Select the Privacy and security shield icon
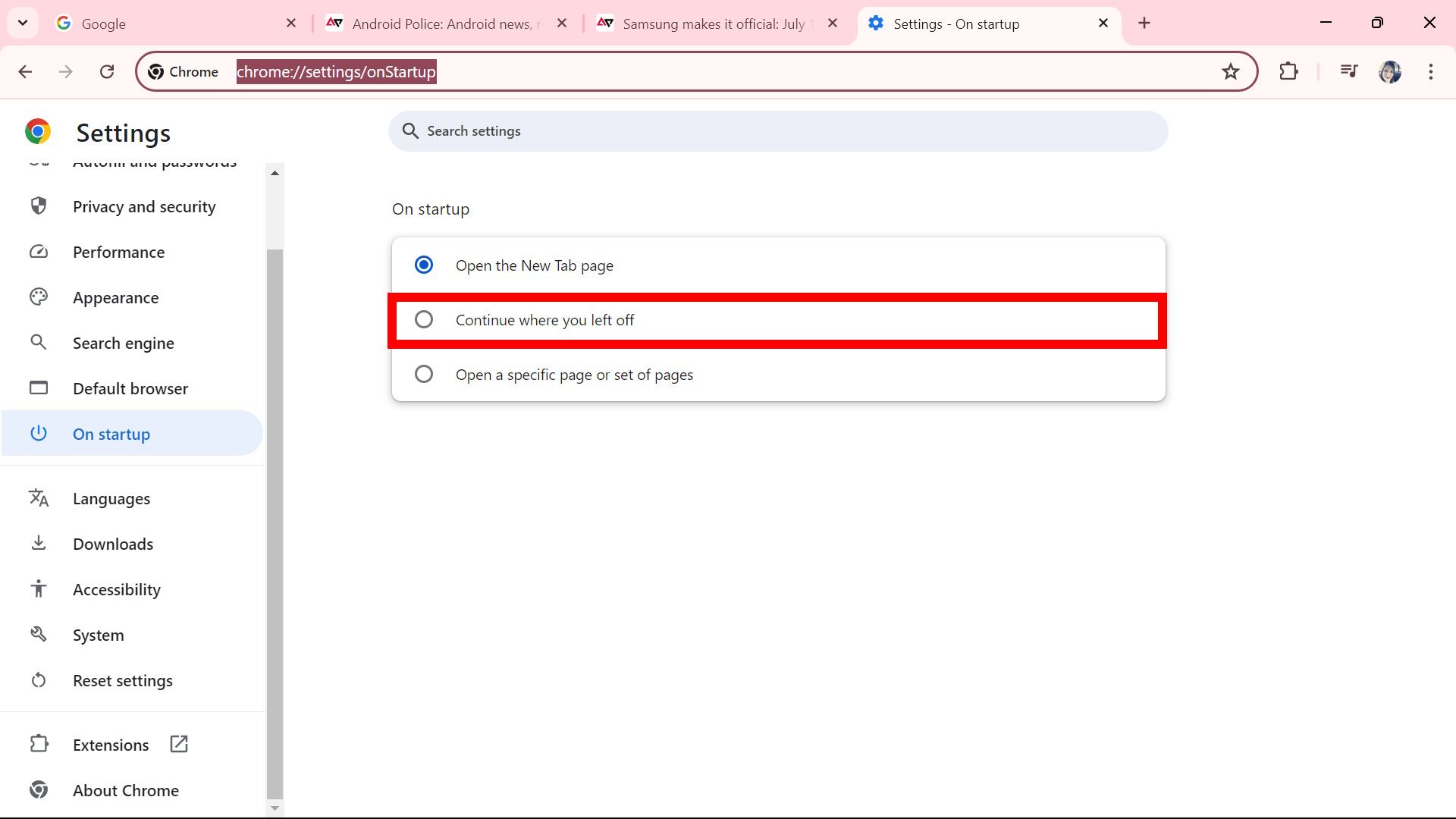The image size is (1456, 819). (x=39, y=206)
